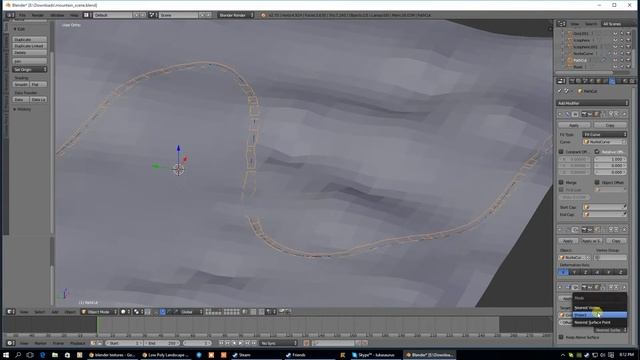Viewport: 640px width, 360px height.
Task: Open the Fit Type dropdown
Action: (x=604, y=134)
